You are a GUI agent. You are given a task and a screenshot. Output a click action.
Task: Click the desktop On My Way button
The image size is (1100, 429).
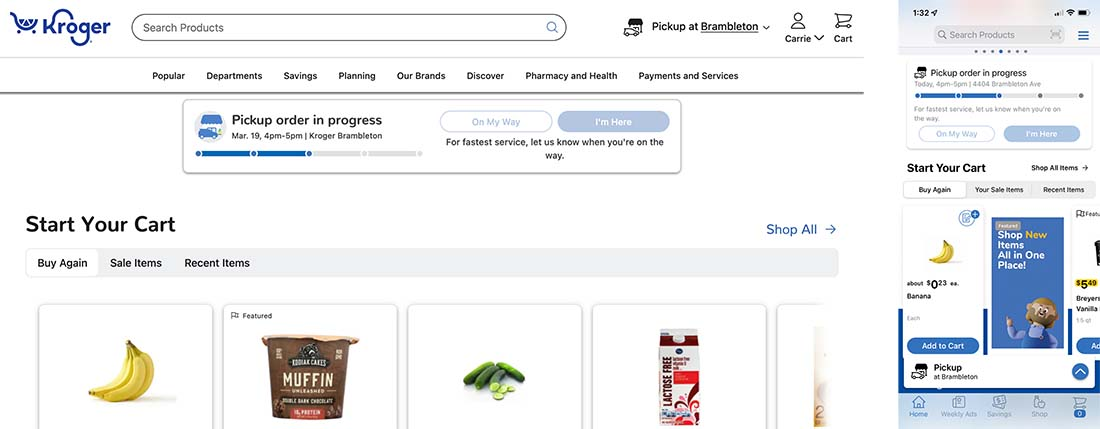point(496,121)
